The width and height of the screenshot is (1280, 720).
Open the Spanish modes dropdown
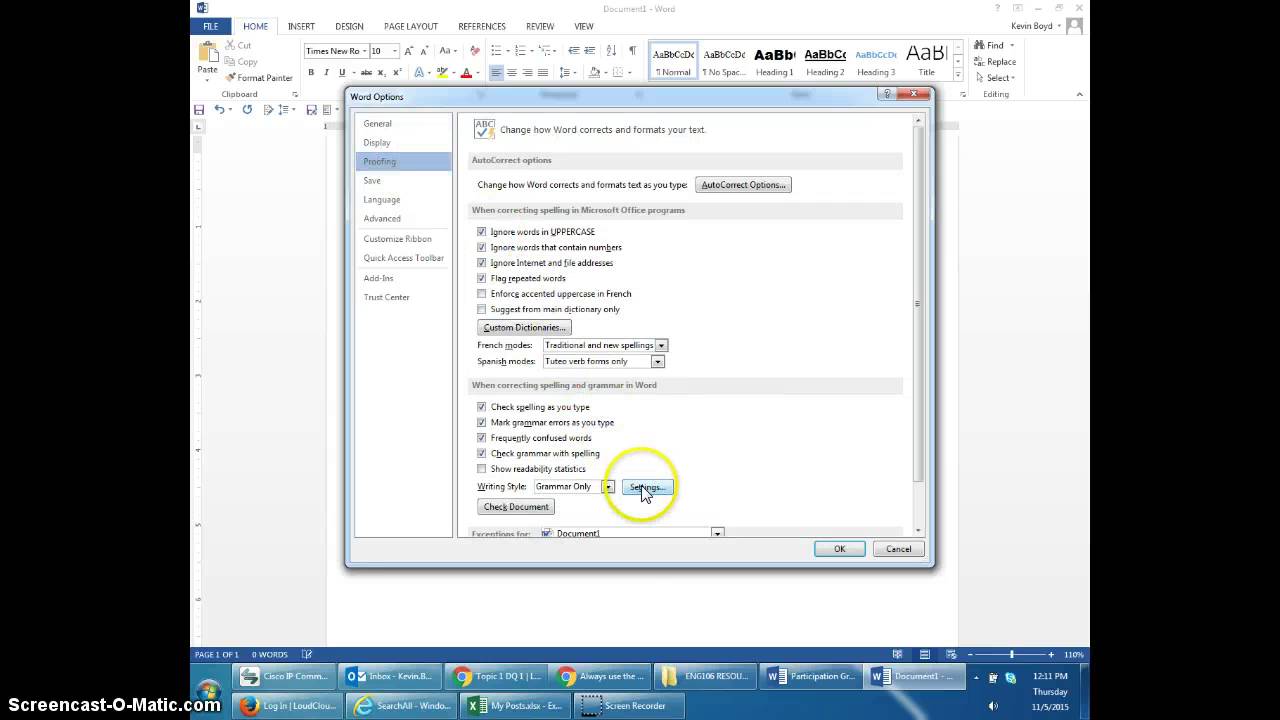pyautogui.click(x=657, y=361)
